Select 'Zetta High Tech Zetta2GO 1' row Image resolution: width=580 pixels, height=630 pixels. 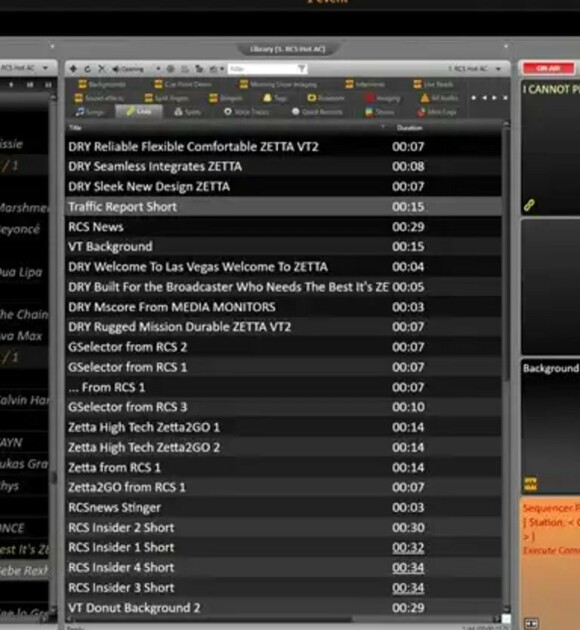point(283,427)
